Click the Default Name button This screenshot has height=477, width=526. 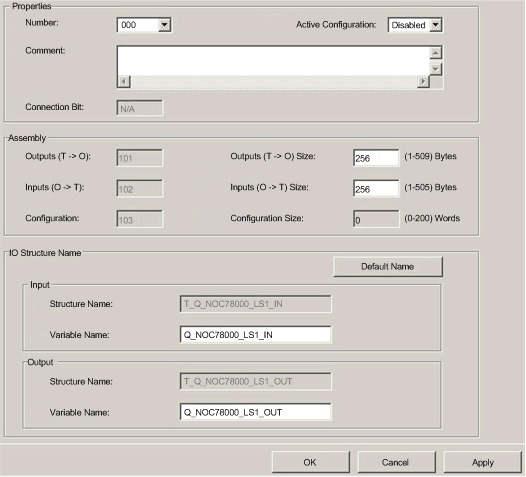[x=388, y=267]
